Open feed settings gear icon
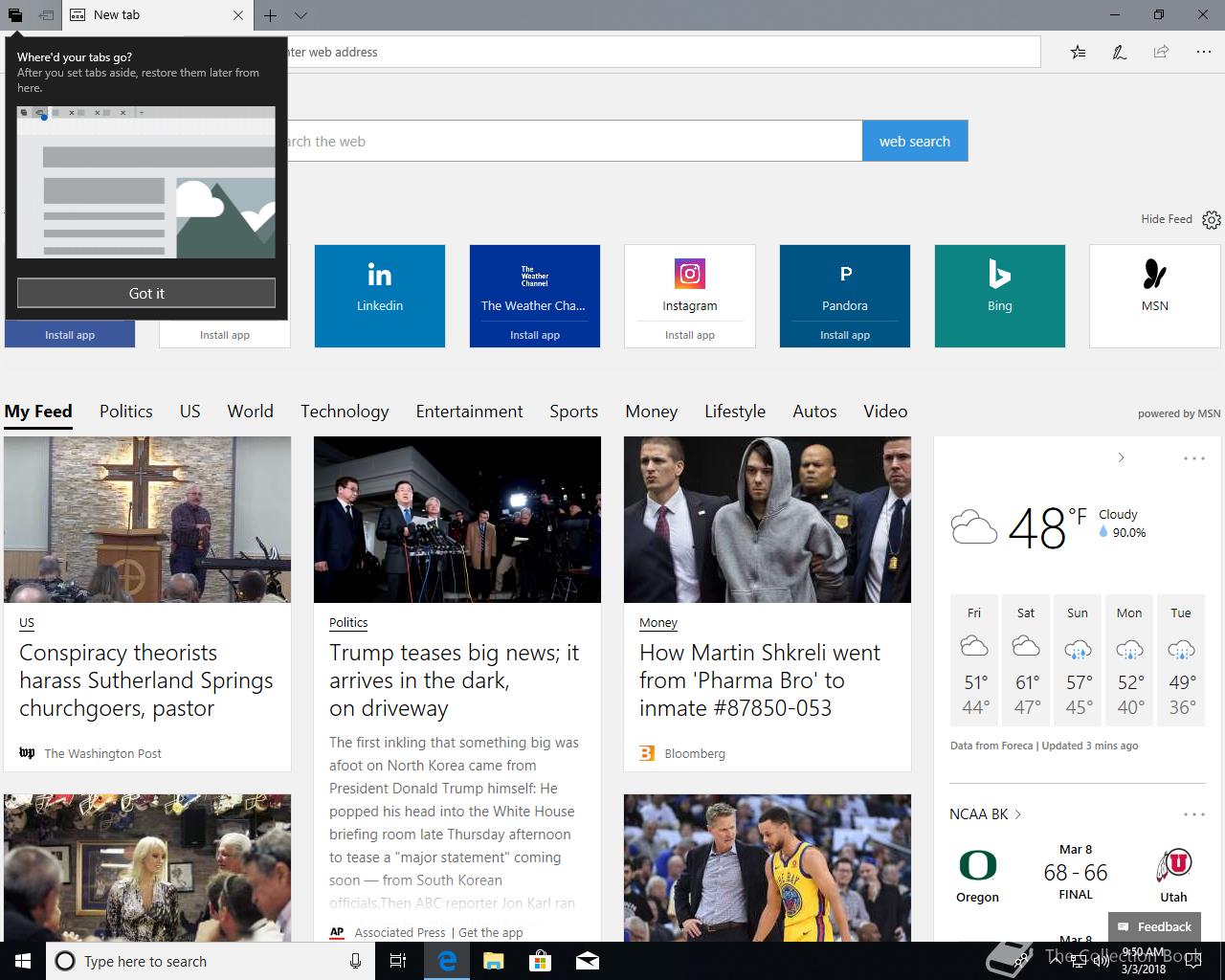The image size is (1225, 980). pos(1212,220)
